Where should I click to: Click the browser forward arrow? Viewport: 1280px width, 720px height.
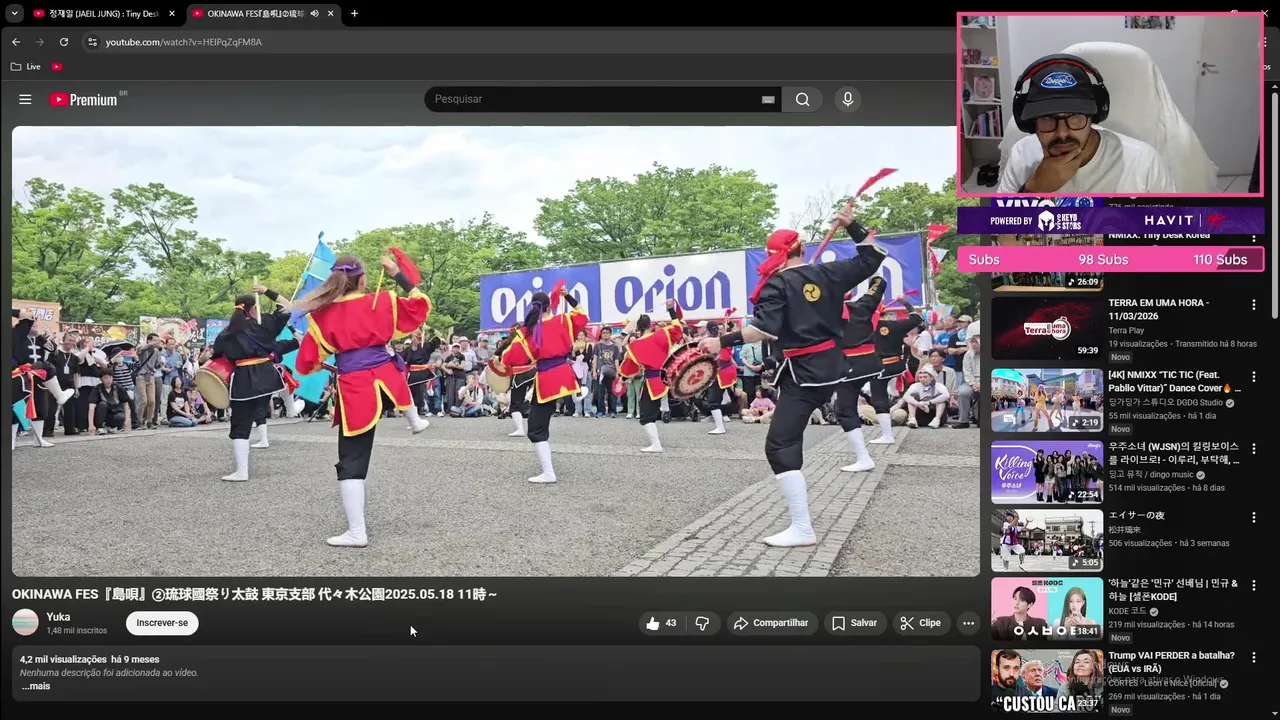tap(40, 42)
